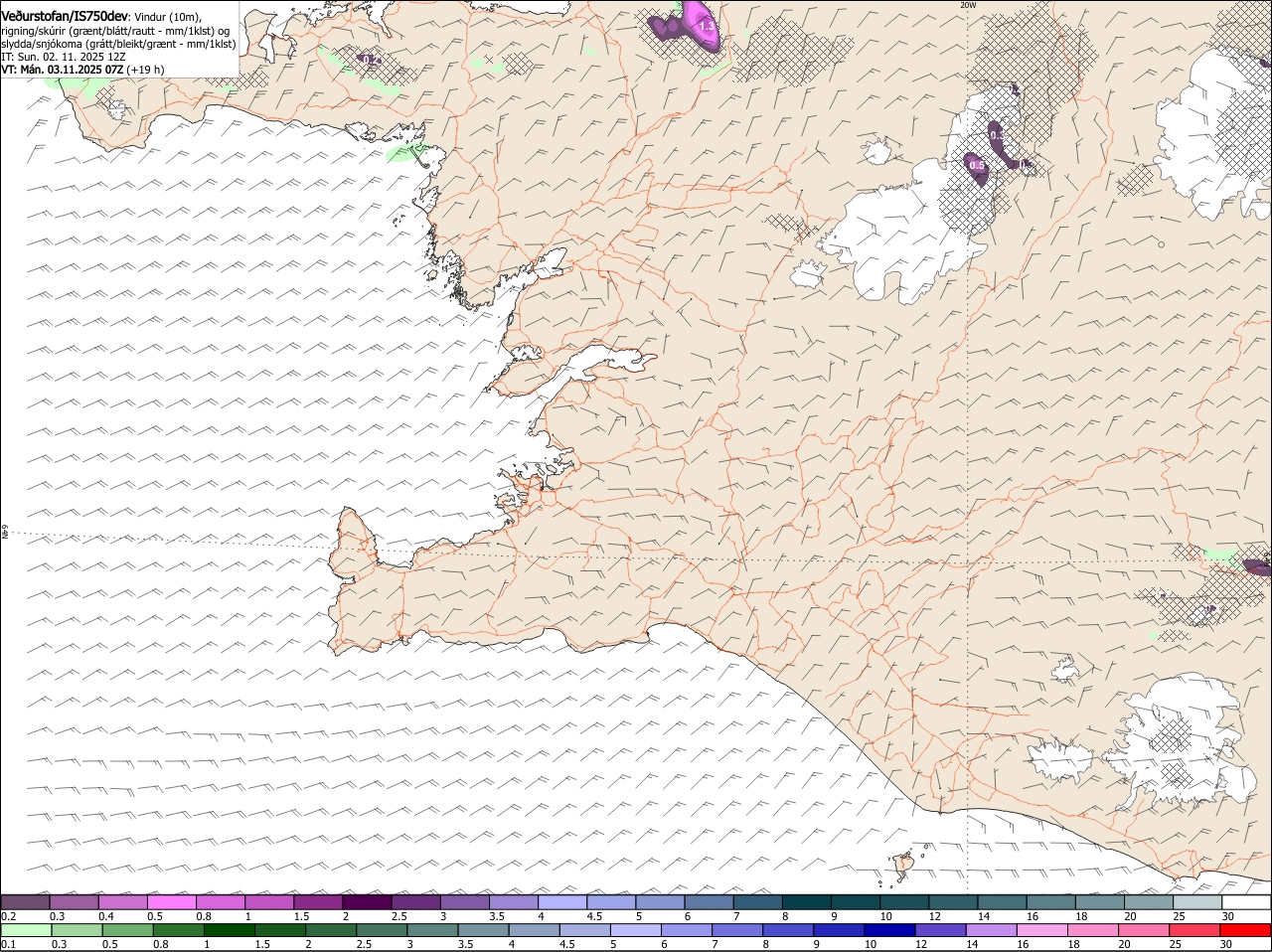Pick the dark blue swatch labeled 10 in the rain scale
Viewport: 1272px width, 952px height.
tap(889, 929)
